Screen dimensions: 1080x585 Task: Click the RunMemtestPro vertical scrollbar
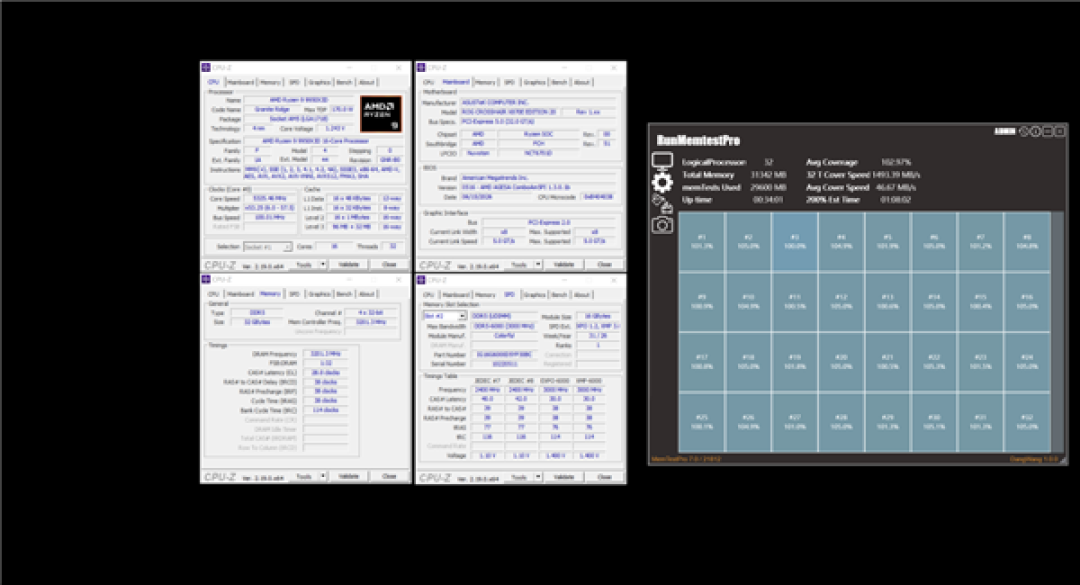[1057, 331]
